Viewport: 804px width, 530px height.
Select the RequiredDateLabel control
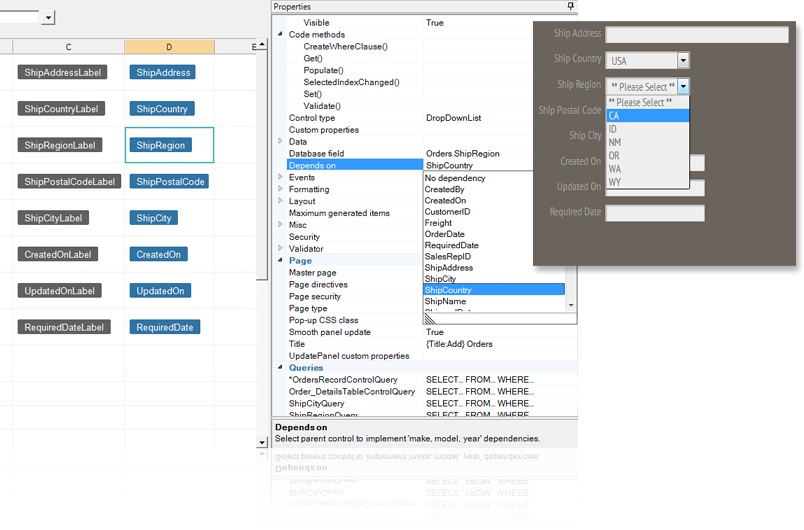[x=64, y=327]
